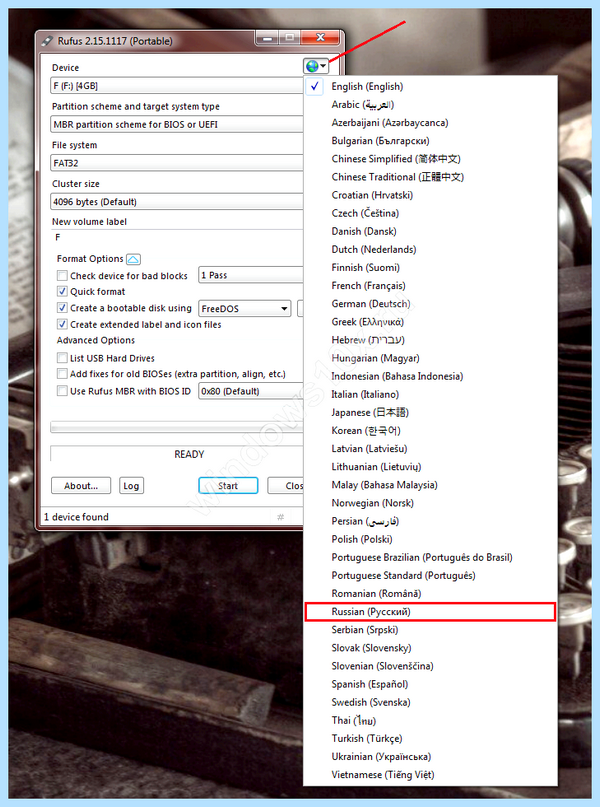The height and width of the screenshot is (807, 600).
Task: Enable List USB Hard Drives
Action: coord(62,358)
